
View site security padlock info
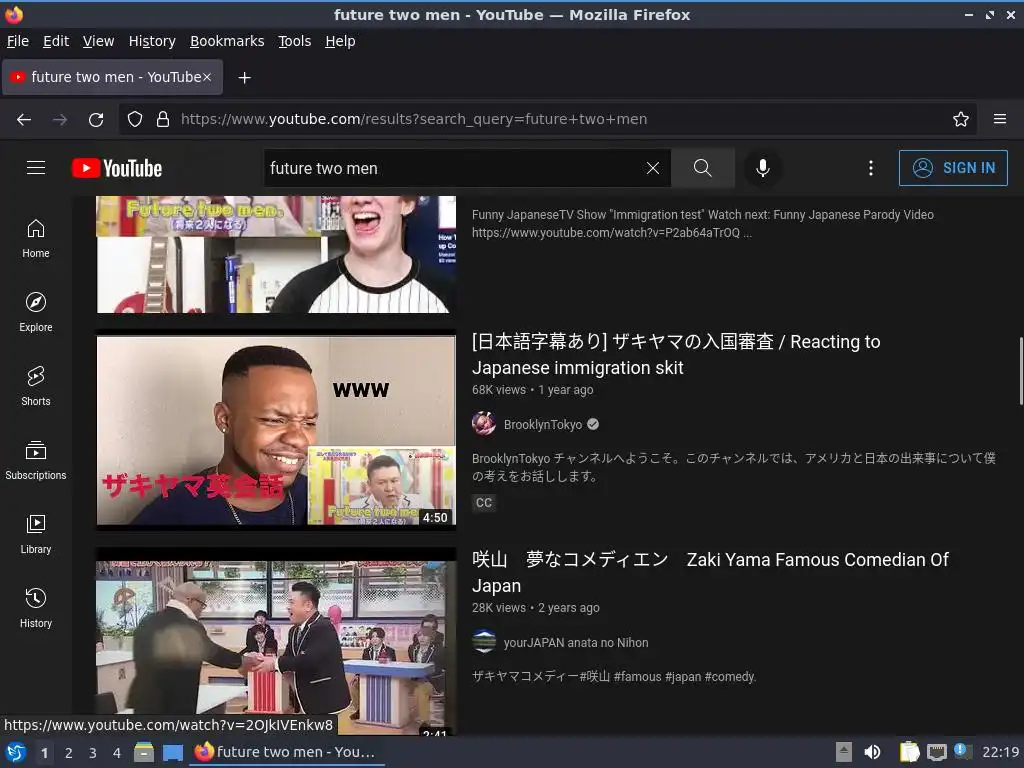click(163, 120)
